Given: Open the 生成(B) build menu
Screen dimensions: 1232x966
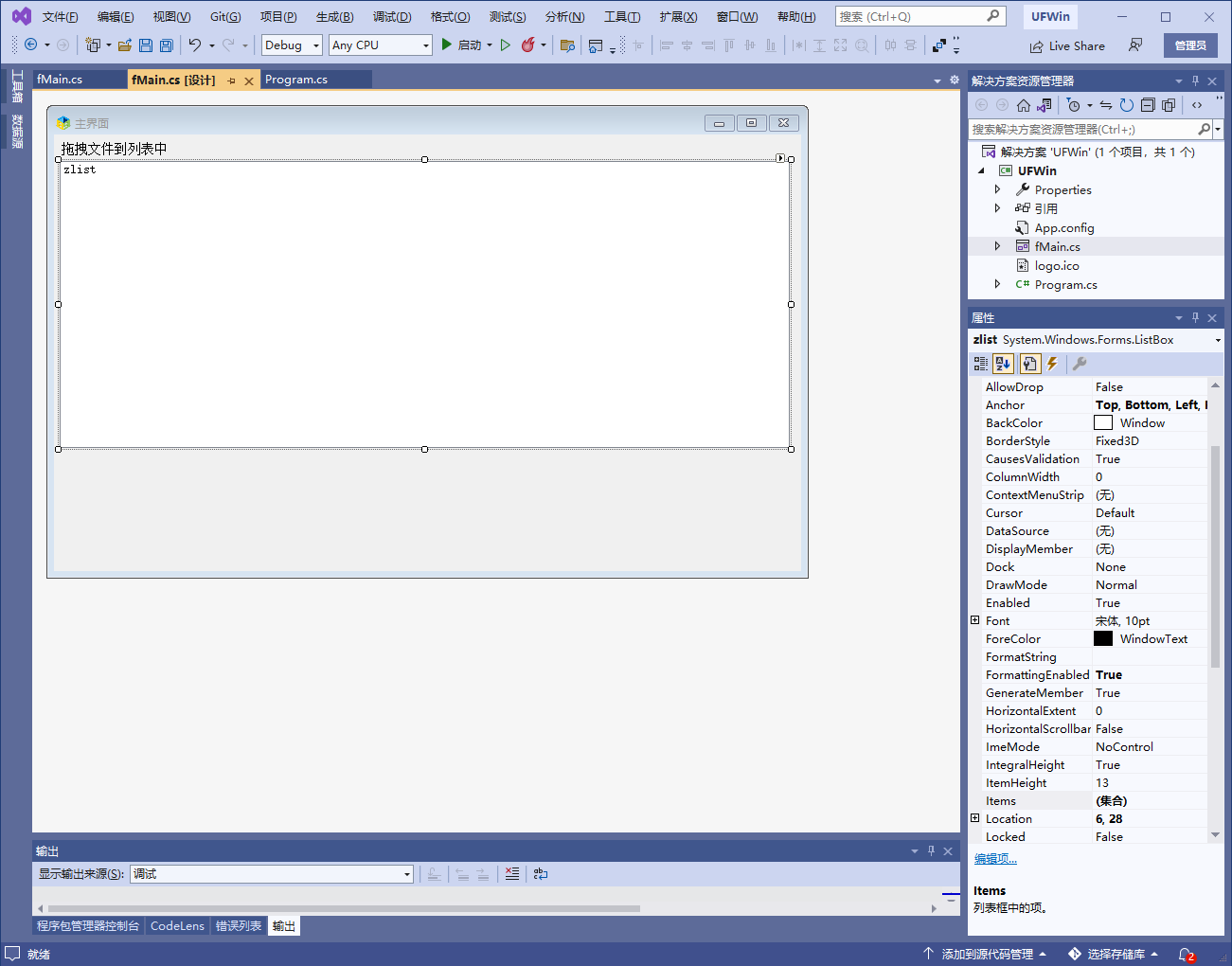Looking at the screenshot, I should [334, 17].
